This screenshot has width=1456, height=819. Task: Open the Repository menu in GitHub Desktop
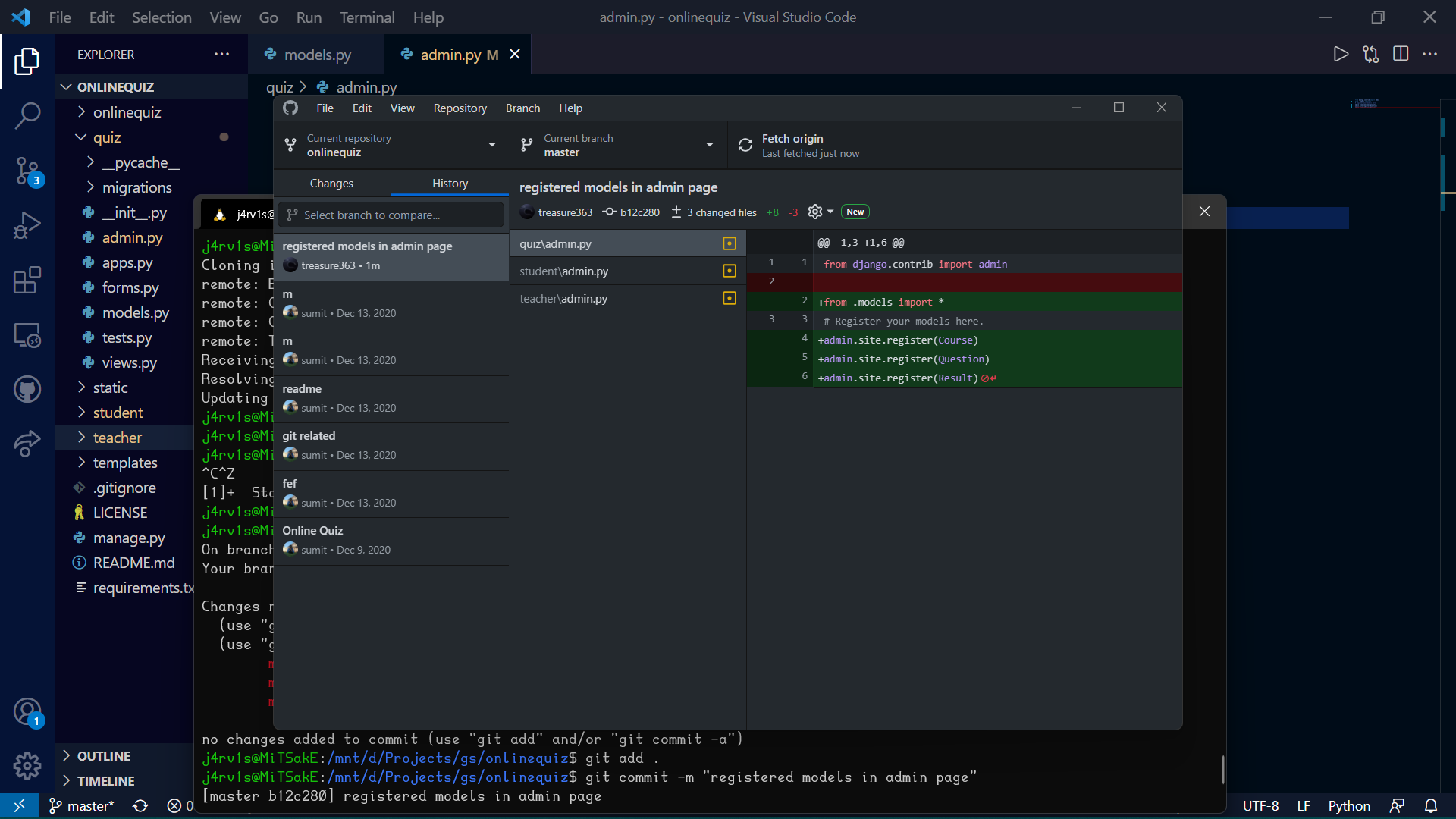click(460, 108)
